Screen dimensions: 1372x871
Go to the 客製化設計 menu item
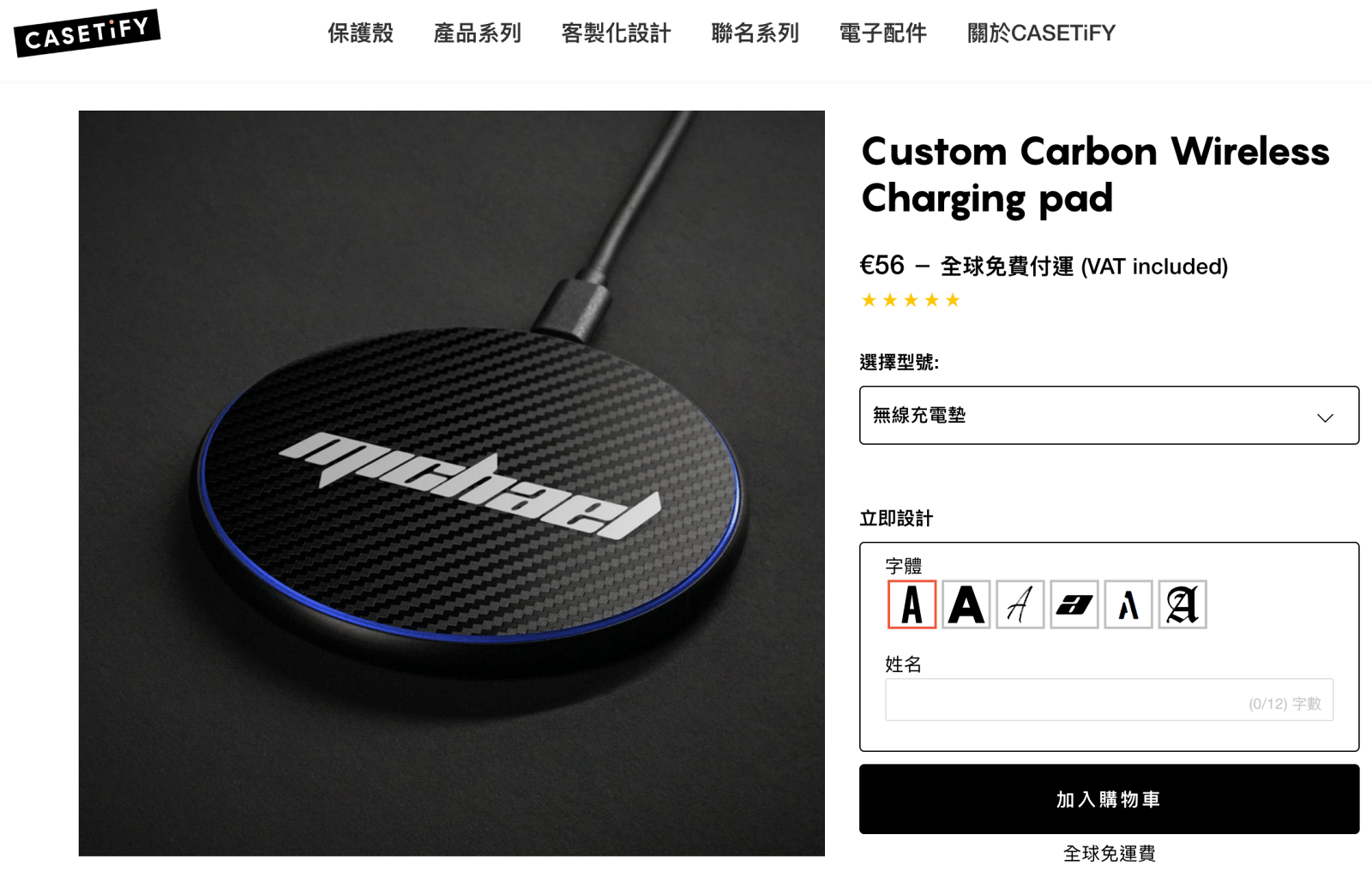[x=616, y=33]
